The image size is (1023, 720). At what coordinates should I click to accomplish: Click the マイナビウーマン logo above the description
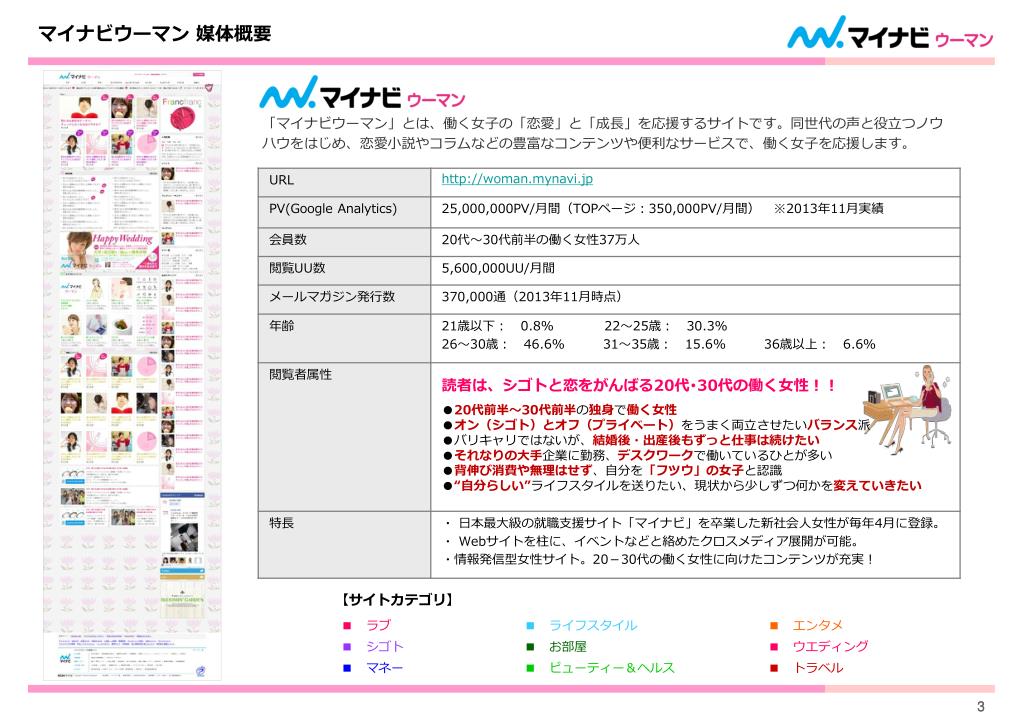(362, 93)
